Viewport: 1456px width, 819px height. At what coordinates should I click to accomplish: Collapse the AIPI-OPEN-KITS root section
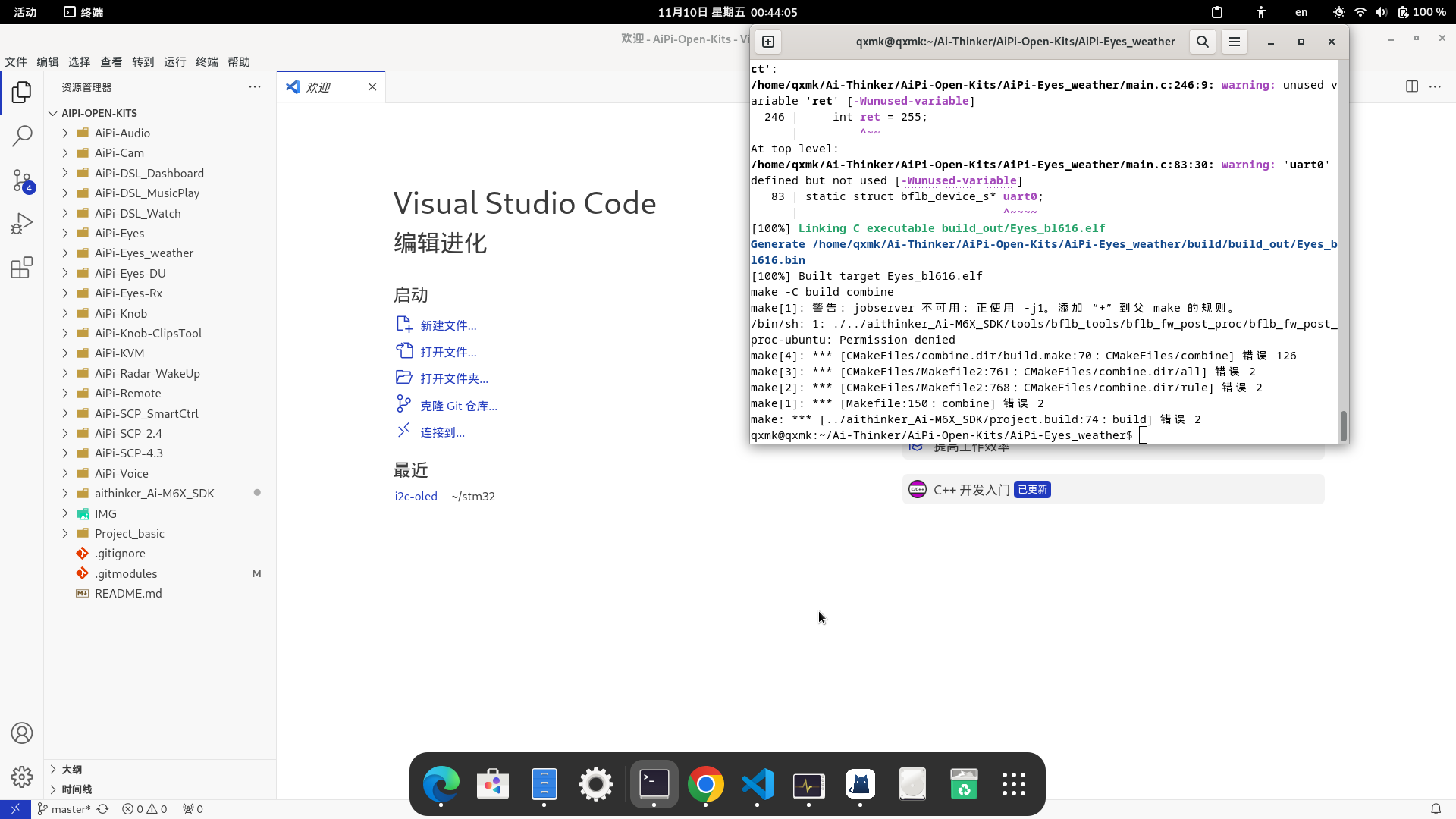click(160, 113)
